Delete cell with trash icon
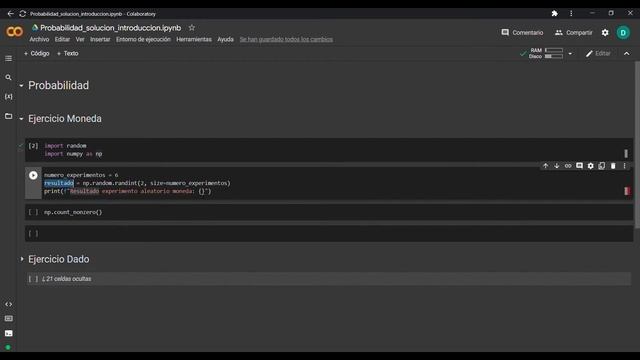The height and width of the screenshot is (360, 640). pos(613,166)
